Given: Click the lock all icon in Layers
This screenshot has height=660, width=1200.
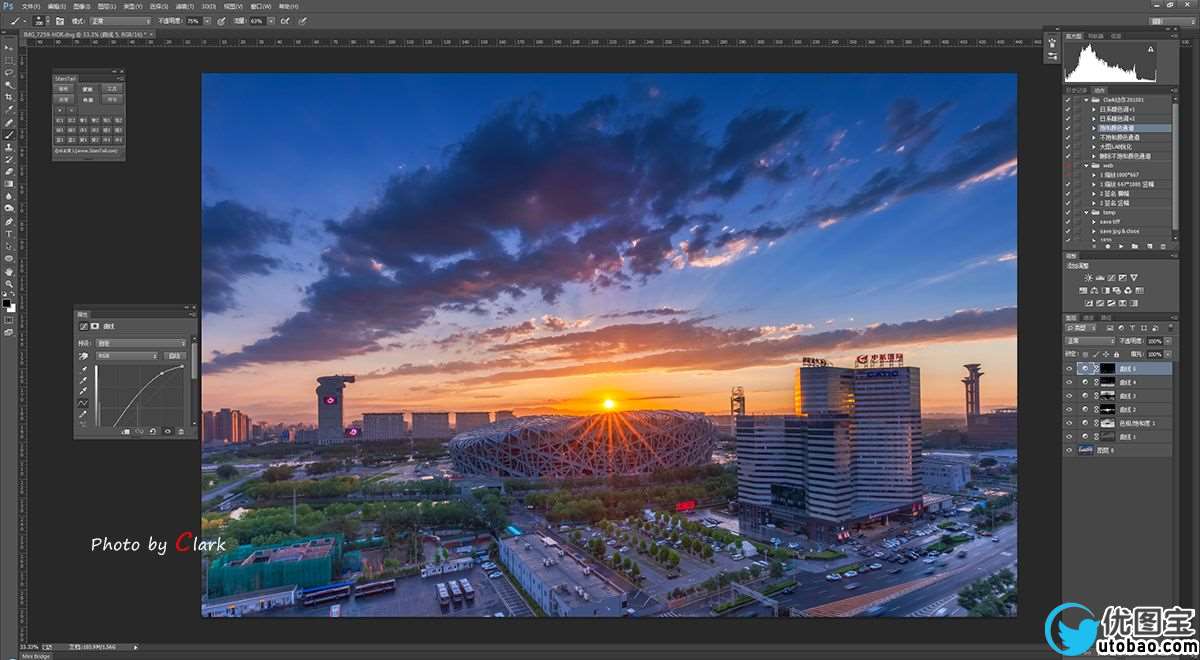Looking at the screenshot, I should click(x=1117, y=354).
